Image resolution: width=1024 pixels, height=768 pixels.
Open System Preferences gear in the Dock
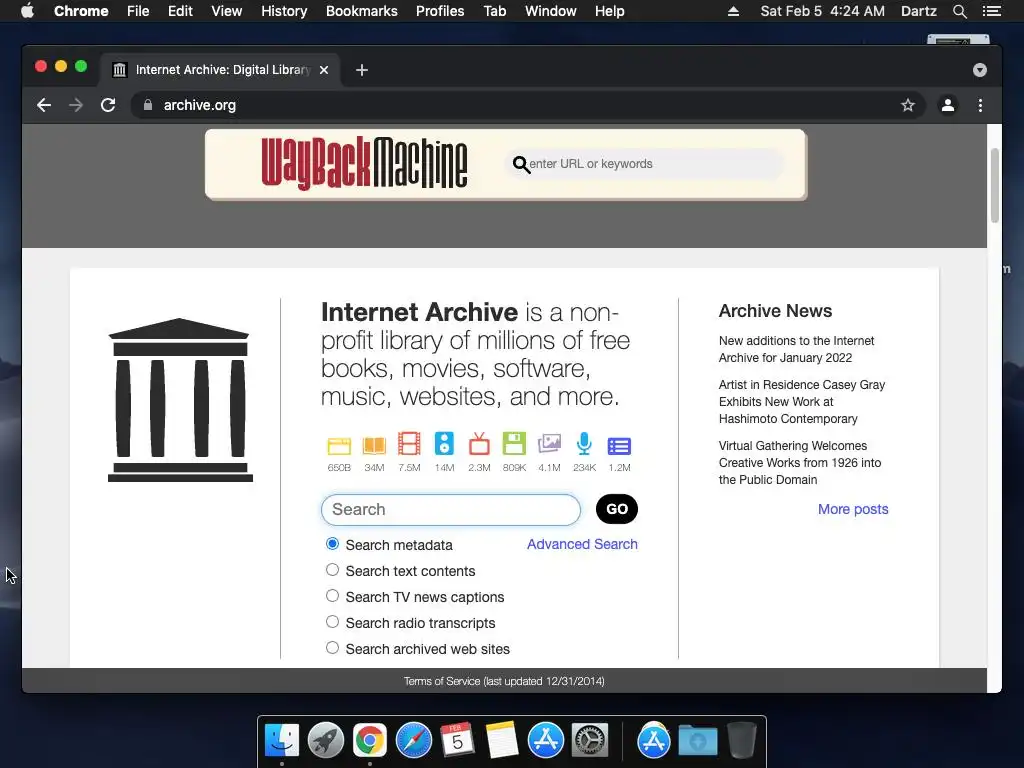(x=590, y=741)
